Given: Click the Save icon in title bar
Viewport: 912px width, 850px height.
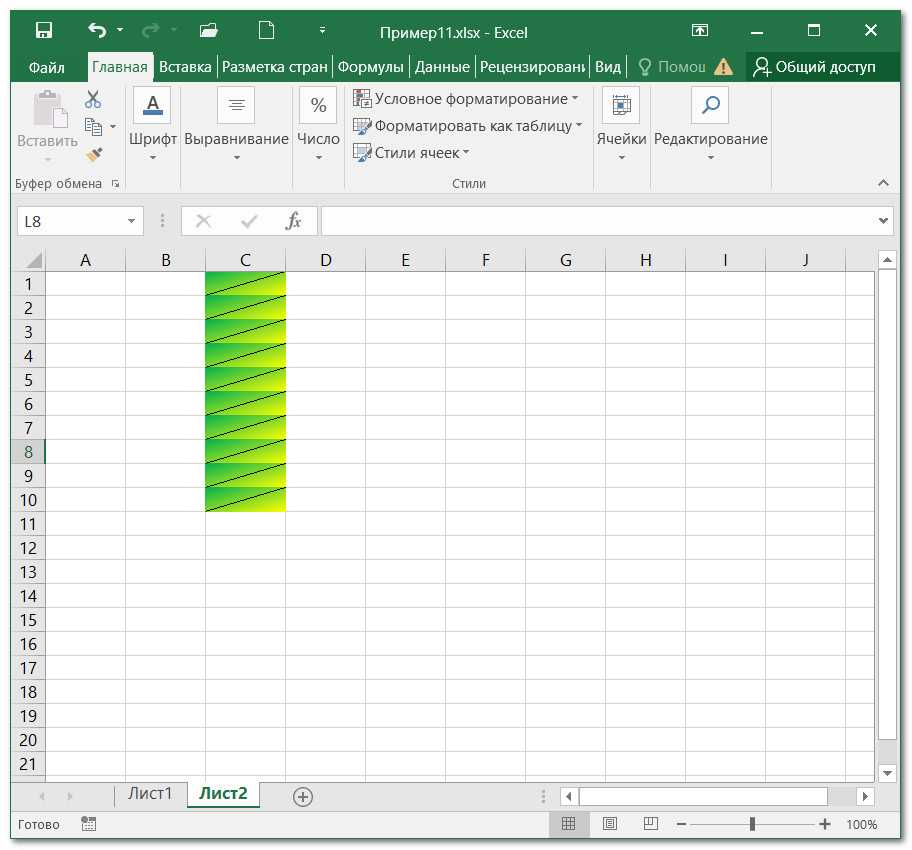Looking at the screenshot, I should (x=44, y=31).
